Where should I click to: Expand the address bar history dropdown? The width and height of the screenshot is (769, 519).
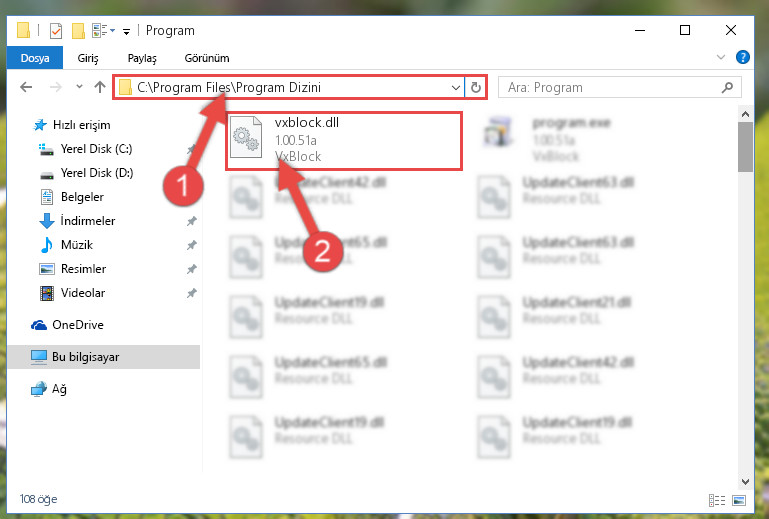[456, 88]
